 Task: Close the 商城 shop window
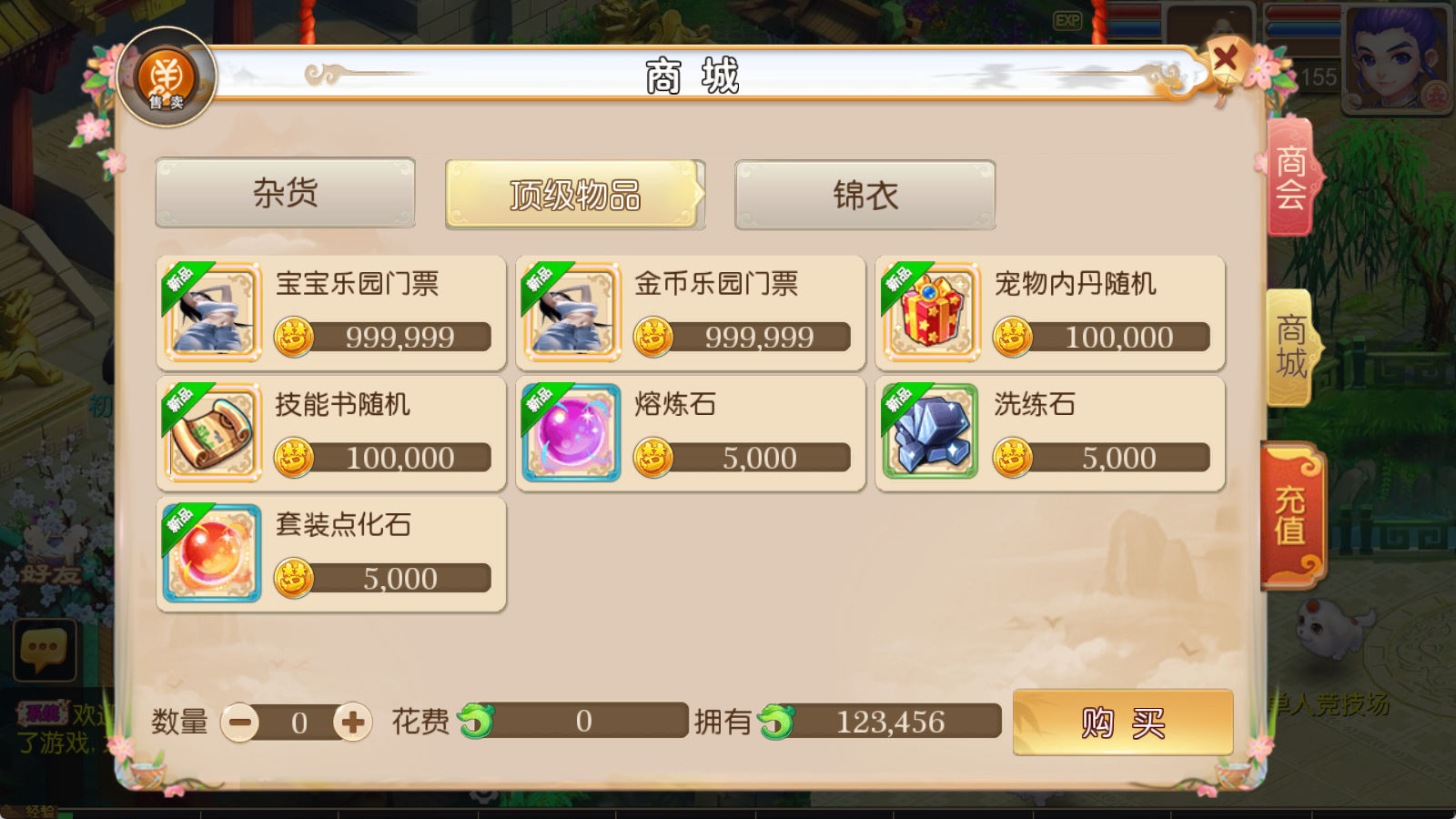(1225, 61)
